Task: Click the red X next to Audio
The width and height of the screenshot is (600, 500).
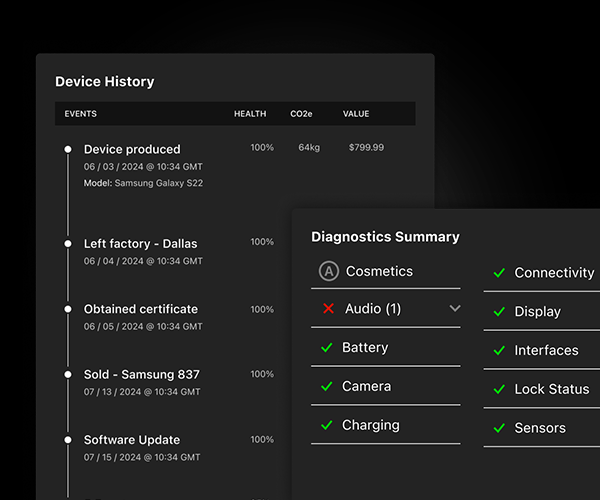Action: (328, 309)
